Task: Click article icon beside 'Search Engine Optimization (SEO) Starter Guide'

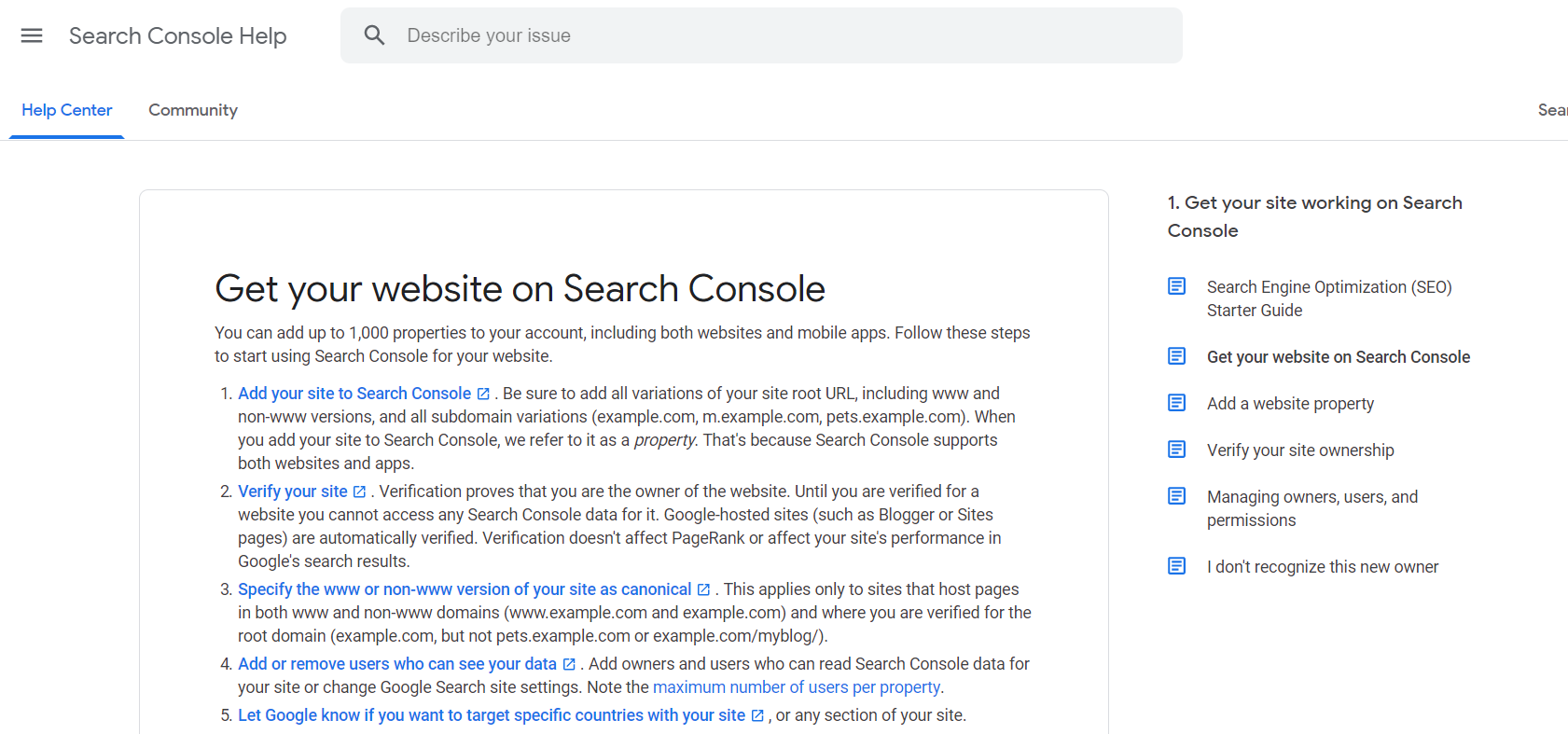Action: point(1177,286)
